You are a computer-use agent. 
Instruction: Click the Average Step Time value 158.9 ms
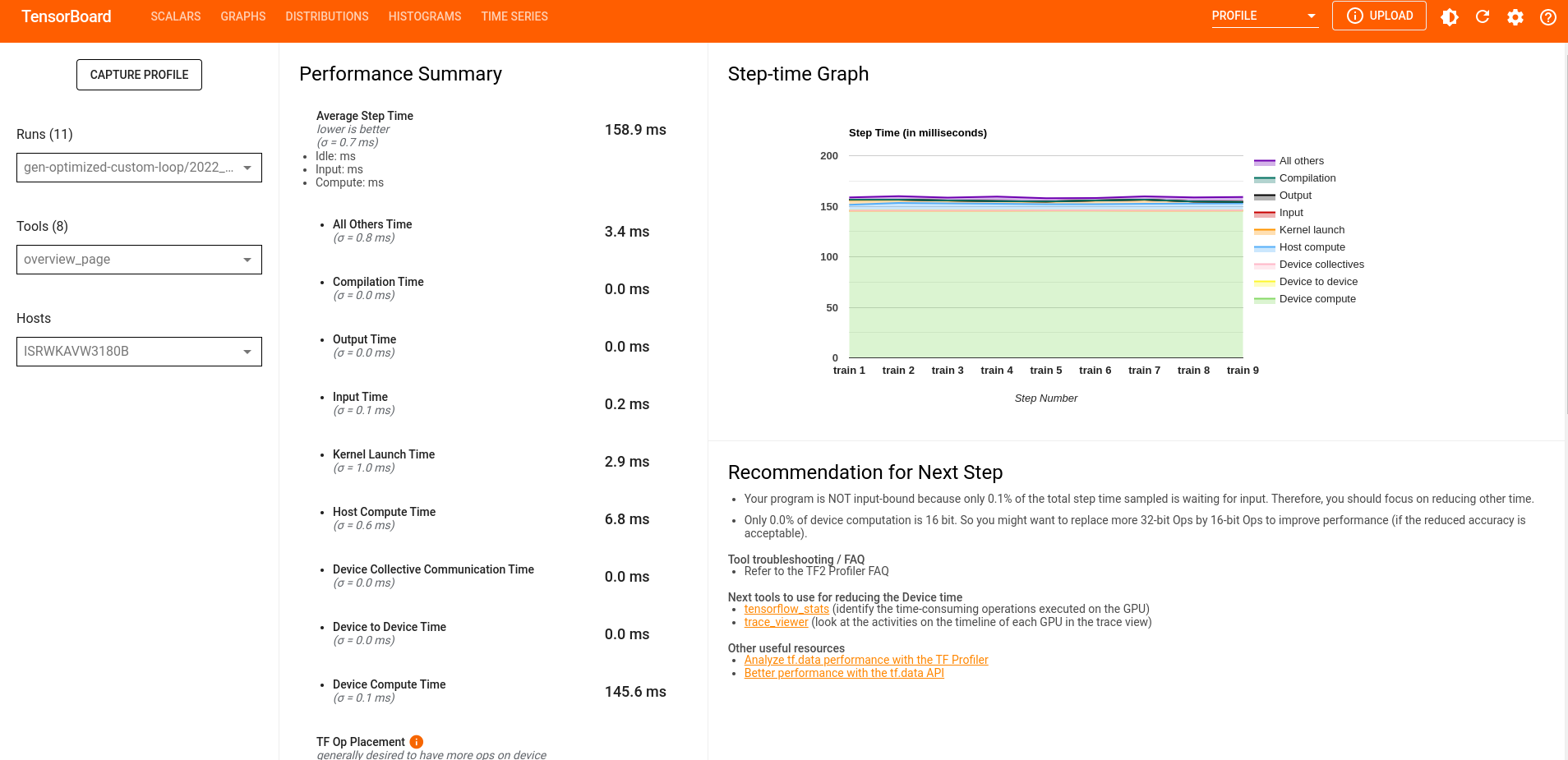click(x=635, y=130)
